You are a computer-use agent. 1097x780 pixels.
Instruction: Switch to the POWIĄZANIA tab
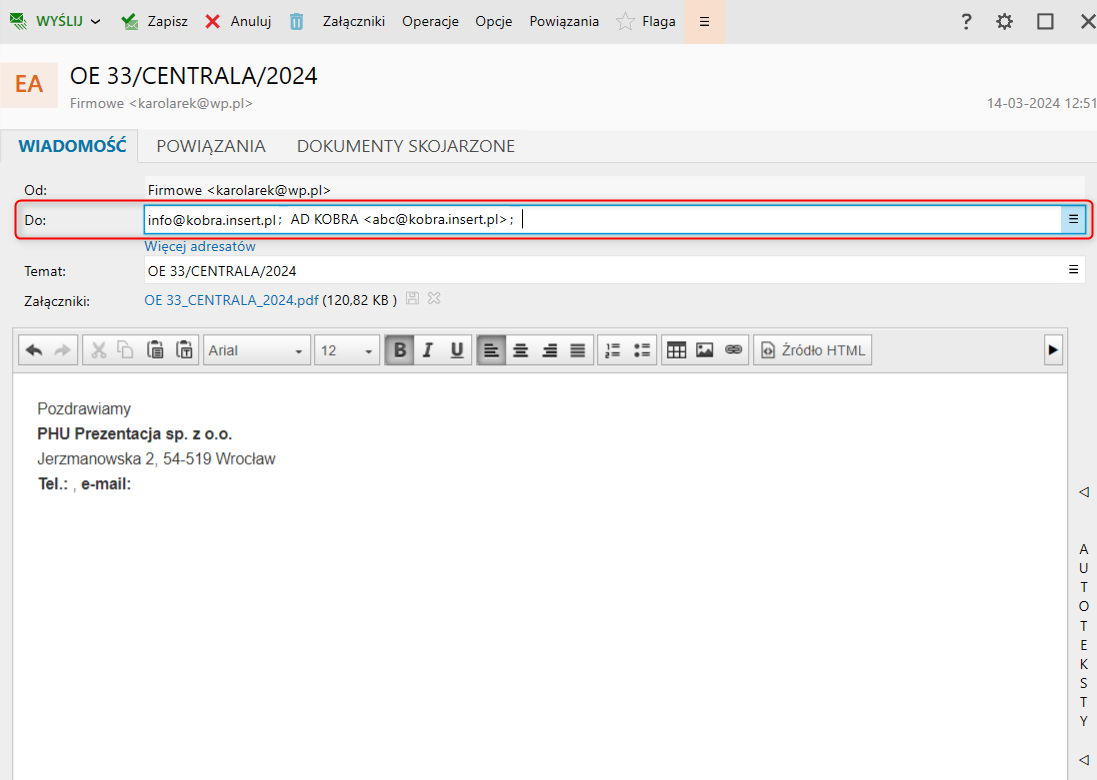(x=211, y=146)
